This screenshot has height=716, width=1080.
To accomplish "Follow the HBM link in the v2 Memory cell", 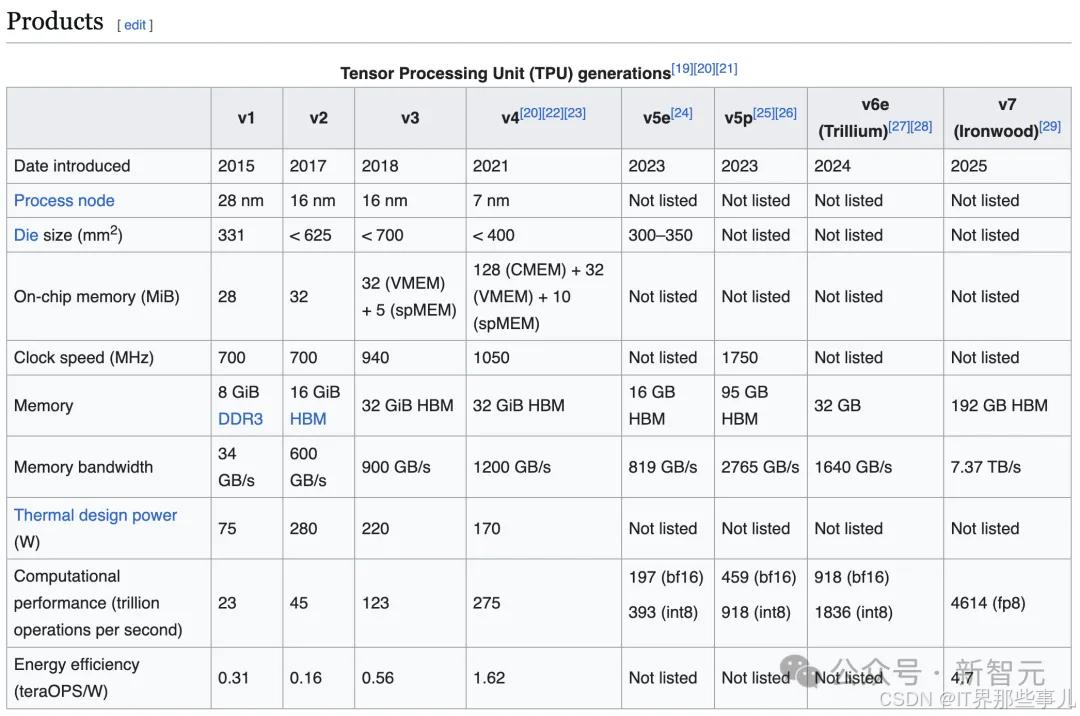I will (308, 419).
